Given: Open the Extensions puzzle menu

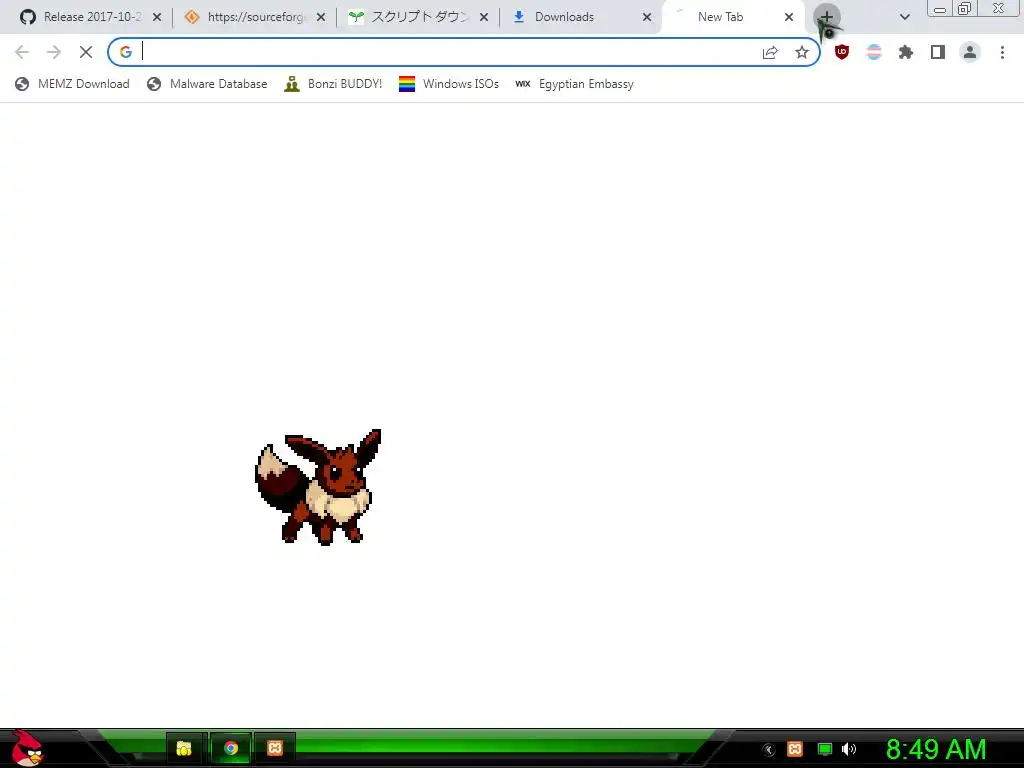Looking at the screenshot, I should [x=906, y=52].
